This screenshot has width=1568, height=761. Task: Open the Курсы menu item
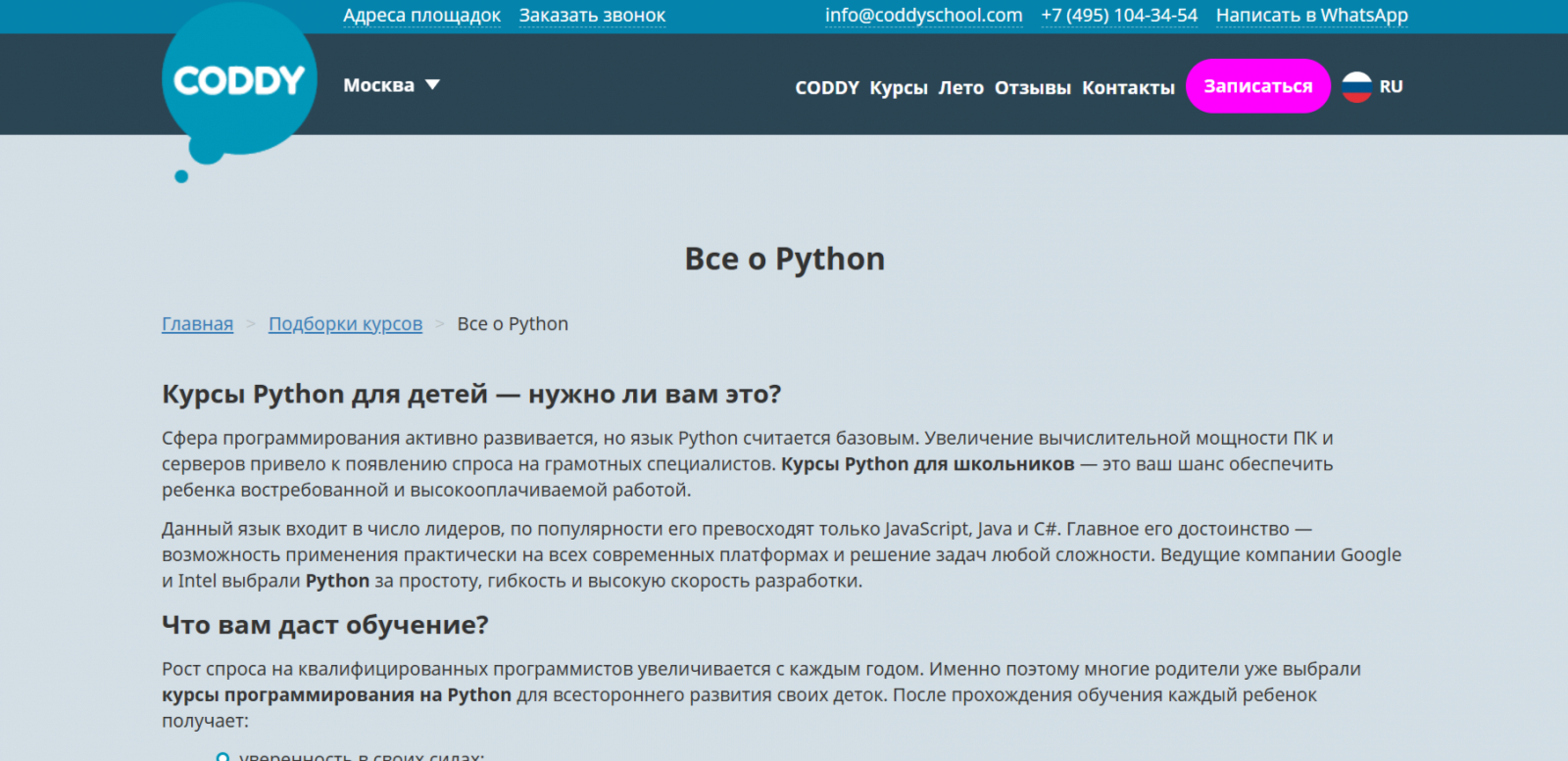899,88
